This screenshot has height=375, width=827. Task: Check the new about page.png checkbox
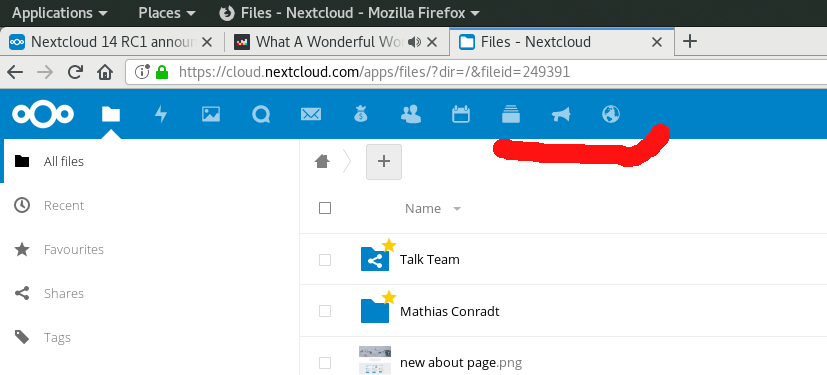point(325,363)
